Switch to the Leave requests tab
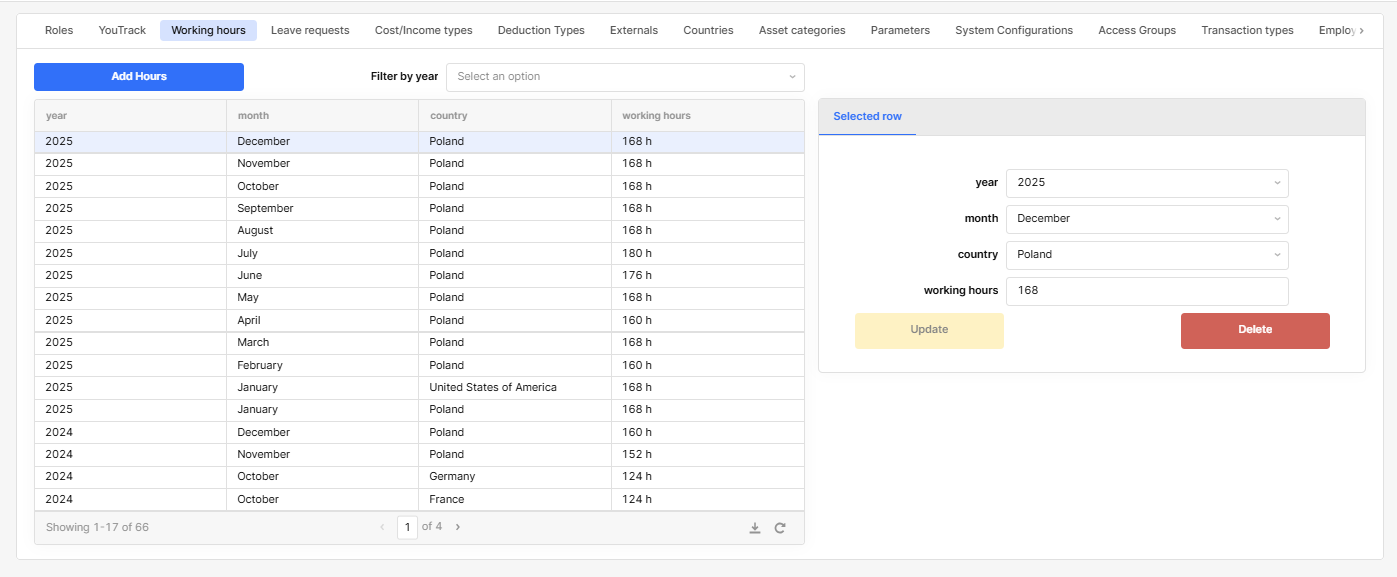 point(310,30)
